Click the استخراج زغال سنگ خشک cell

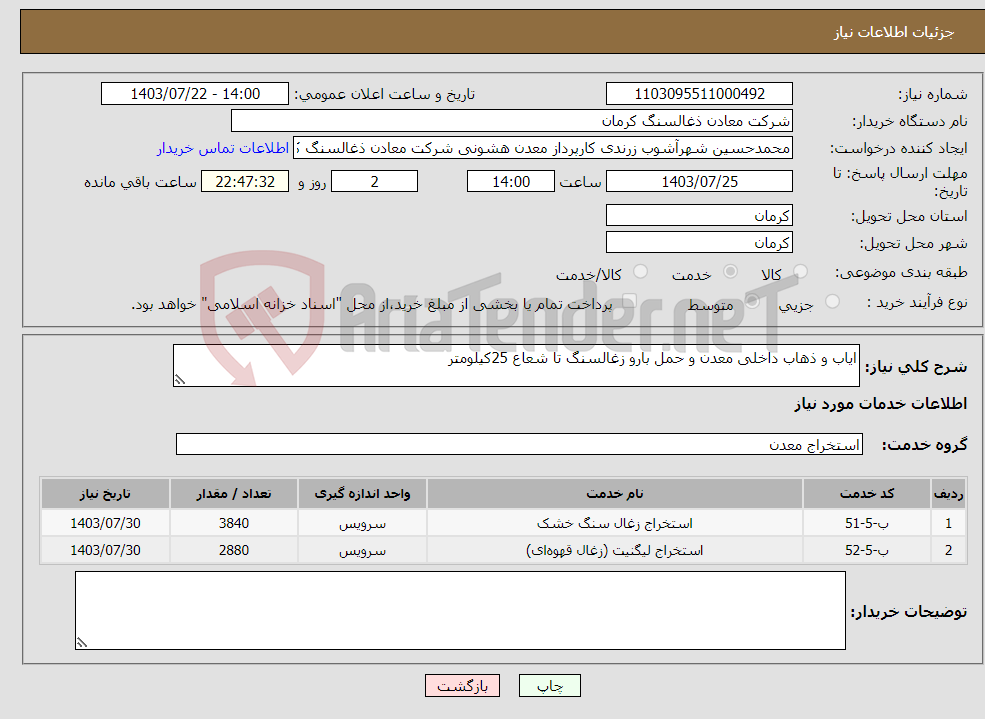pos(615,523)
